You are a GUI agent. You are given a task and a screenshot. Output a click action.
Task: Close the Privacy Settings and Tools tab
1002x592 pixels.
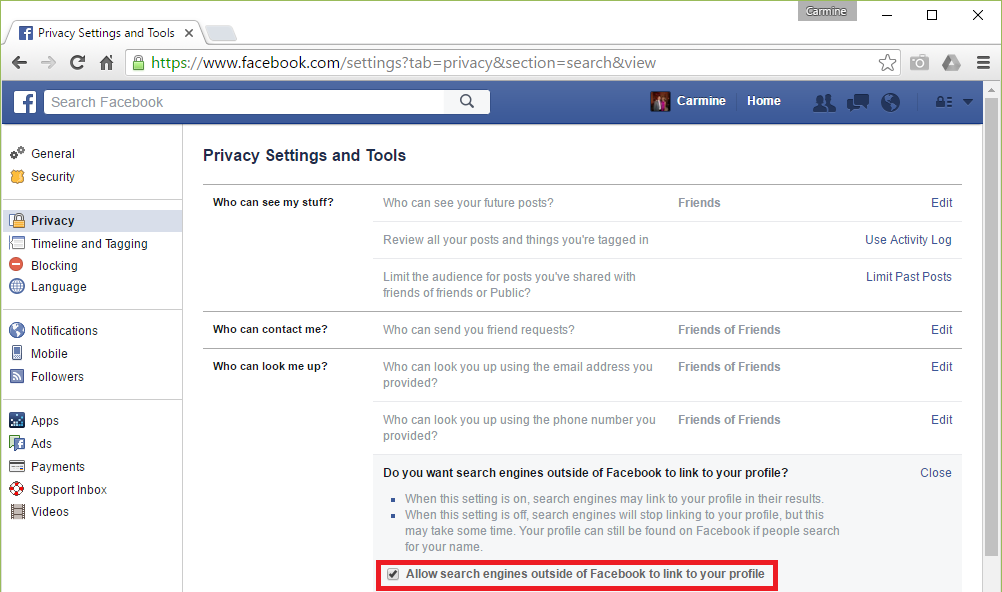(x=189, y=33)
